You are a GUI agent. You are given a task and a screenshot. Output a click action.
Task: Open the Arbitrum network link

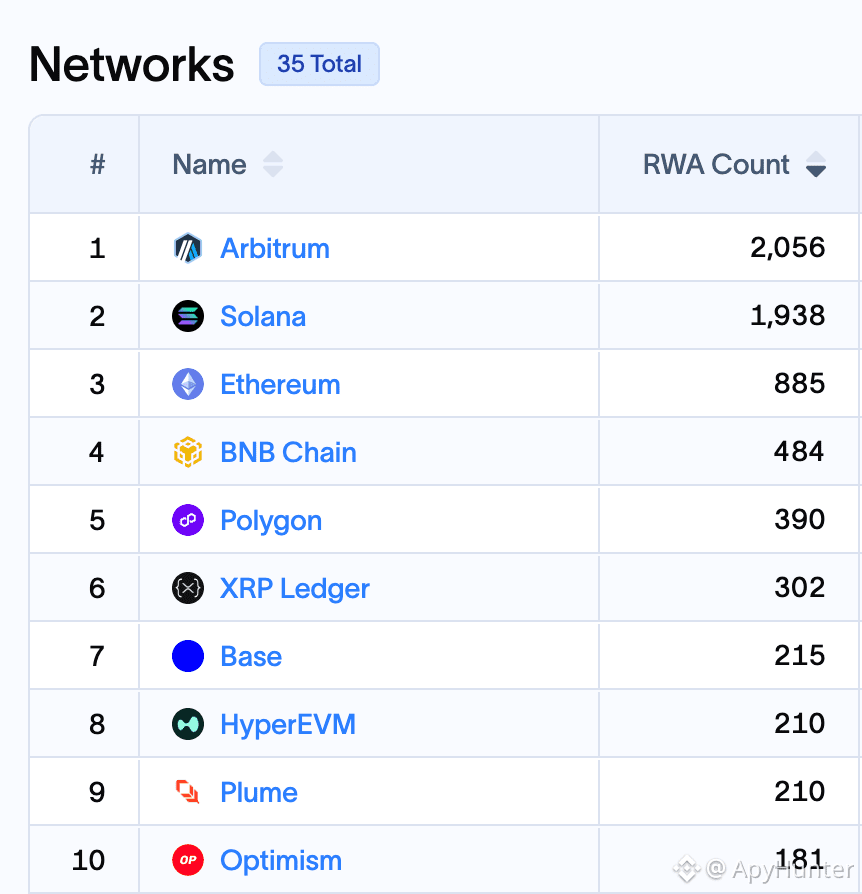pyautogui.click(x=275, y=249)
